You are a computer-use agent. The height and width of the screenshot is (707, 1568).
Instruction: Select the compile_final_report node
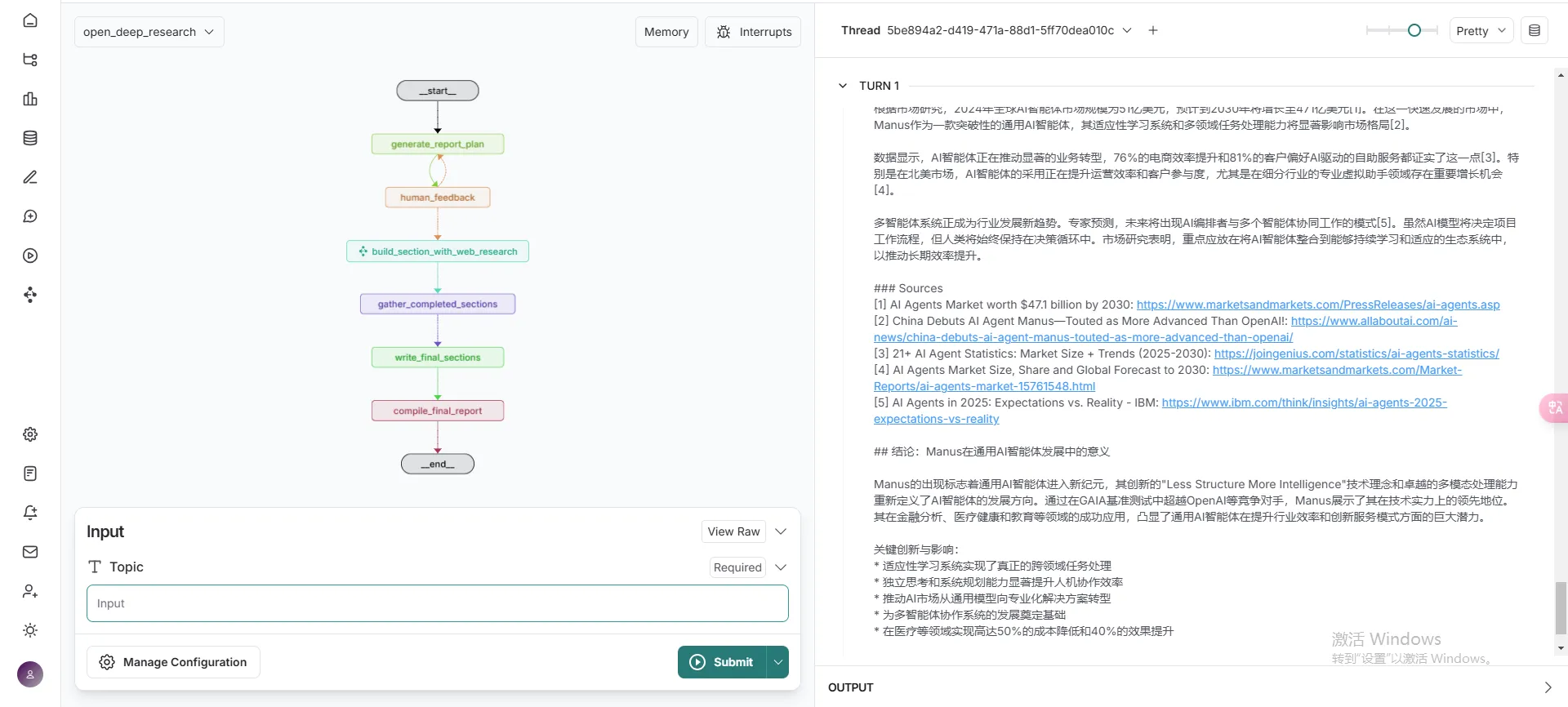point(438,411)
